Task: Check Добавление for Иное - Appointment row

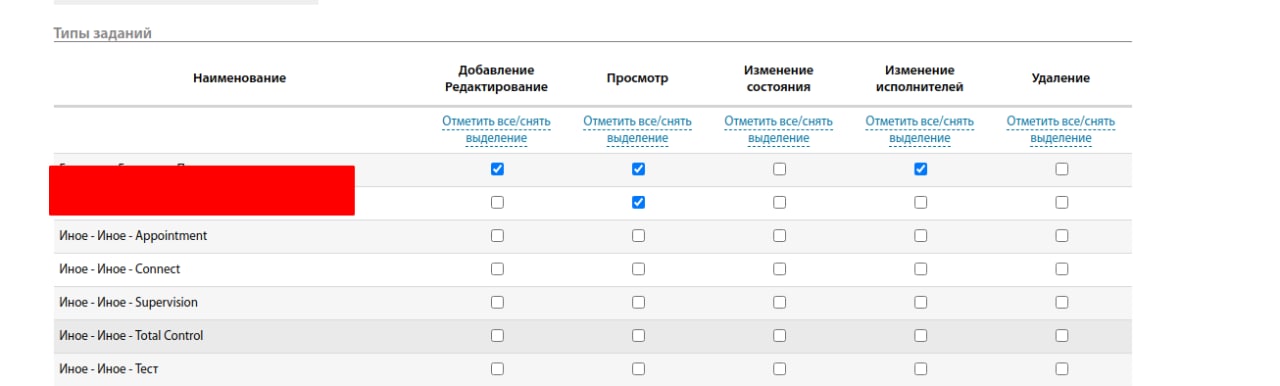Action: pos(497,236)
